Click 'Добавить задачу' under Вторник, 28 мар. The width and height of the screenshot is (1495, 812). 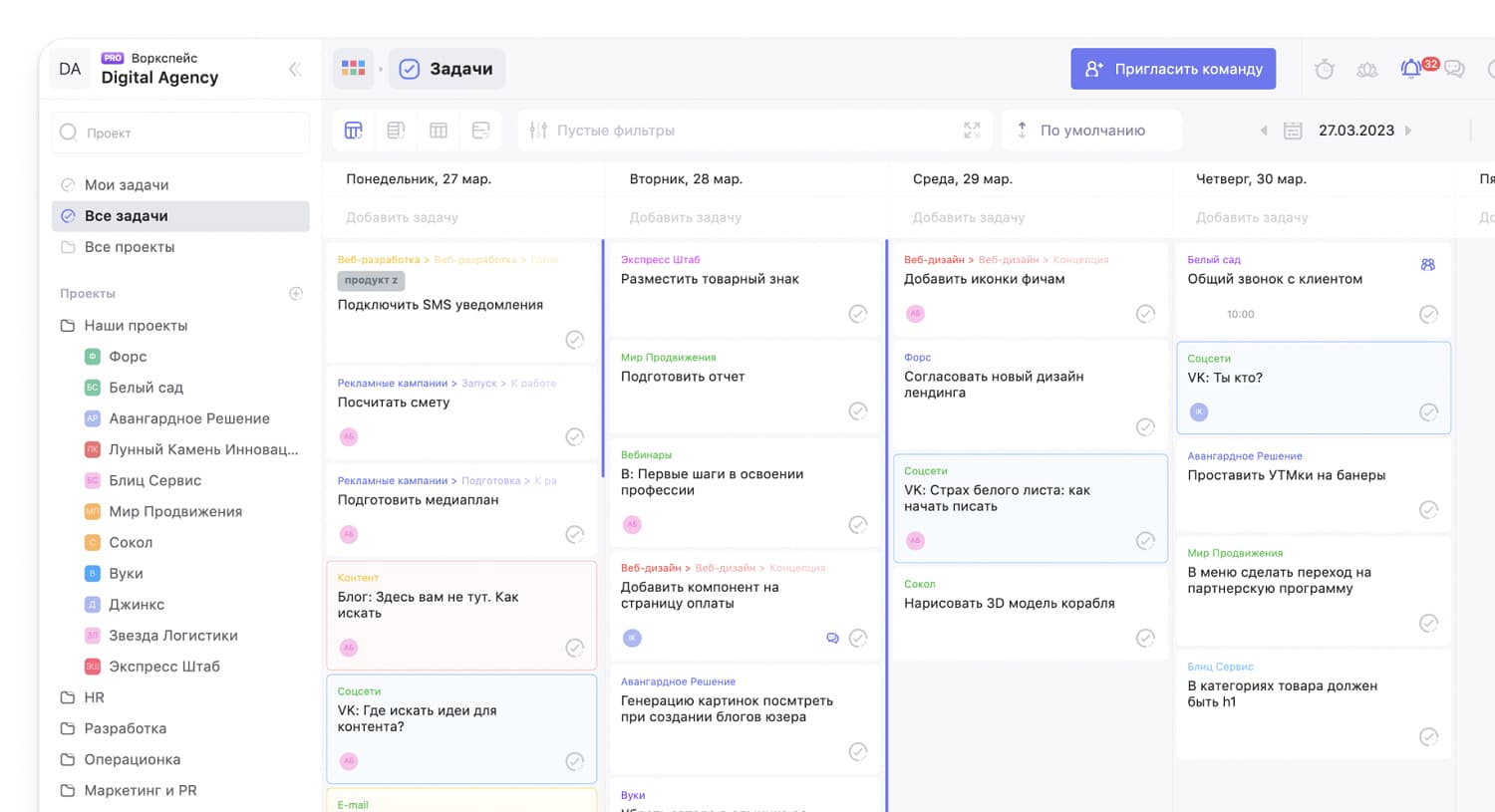click(686, 217)
